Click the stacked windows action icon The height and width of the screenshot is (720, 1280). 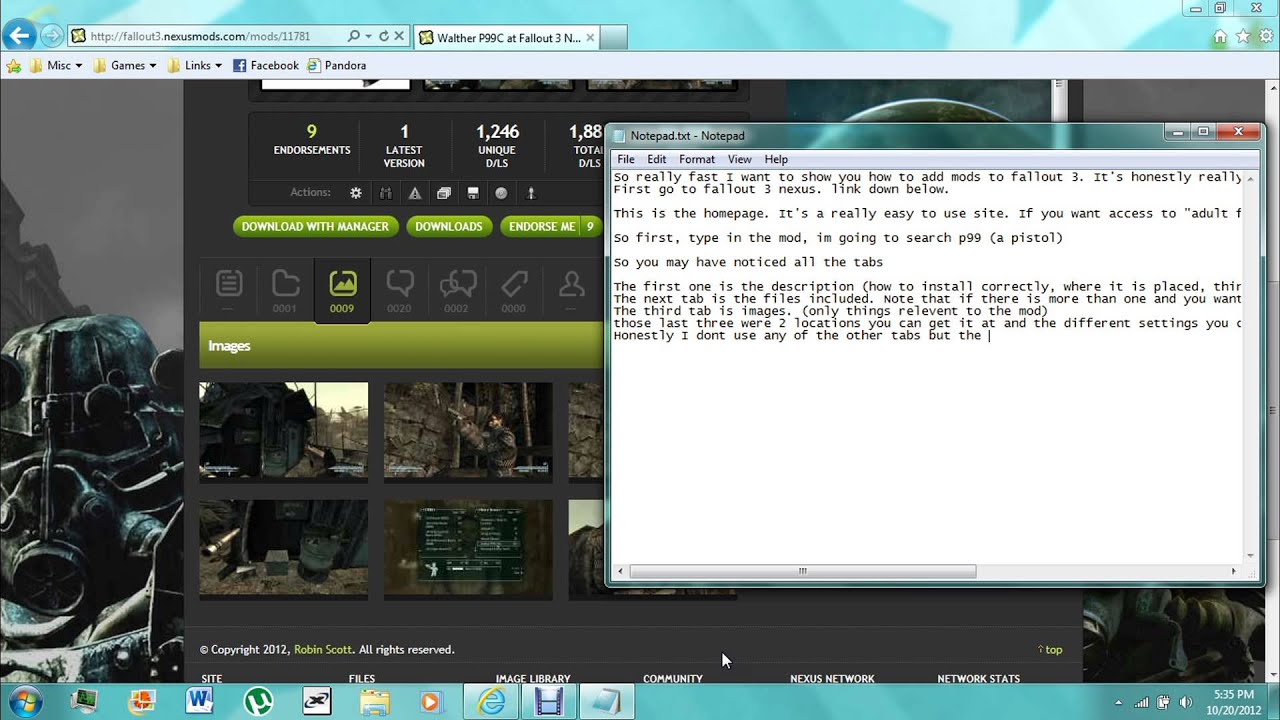(x=444, y=193)
